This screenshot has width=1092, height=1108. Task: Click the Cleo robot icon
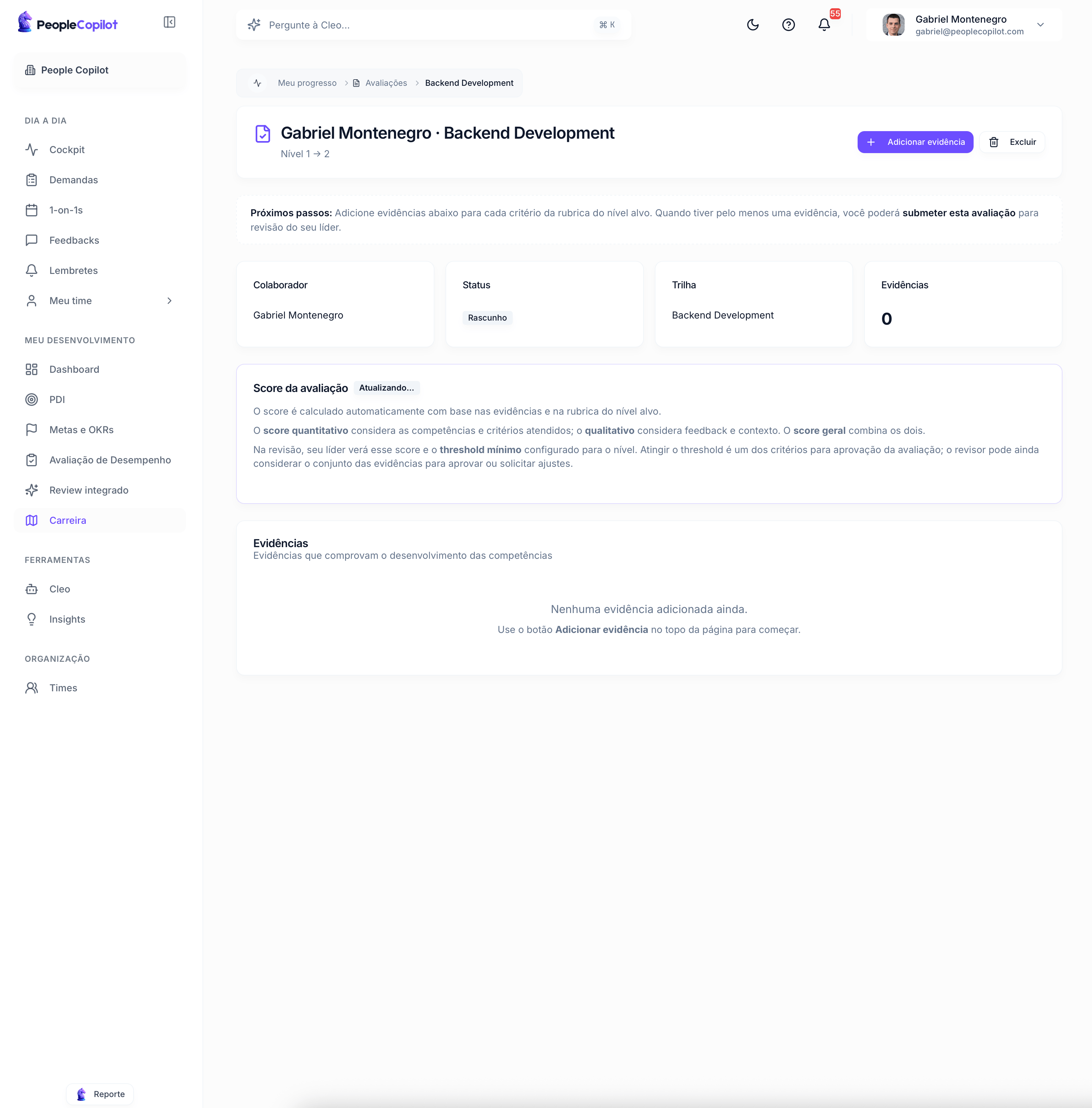pyautogui.click(x=32, y=589)
